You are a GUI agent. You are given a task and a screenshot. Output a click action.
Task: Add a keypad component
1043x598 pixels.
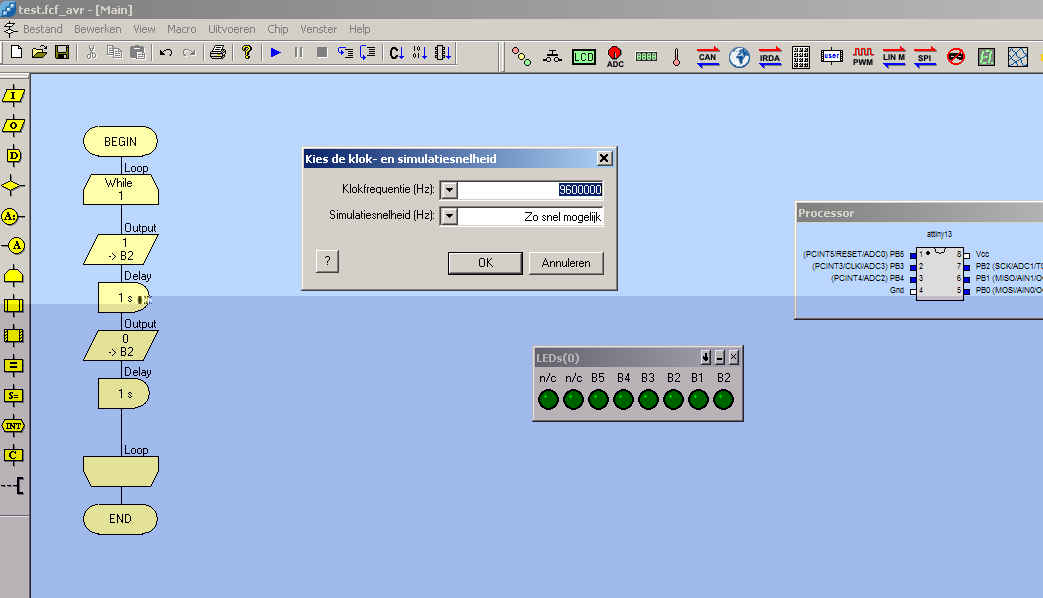coord(801,57)
